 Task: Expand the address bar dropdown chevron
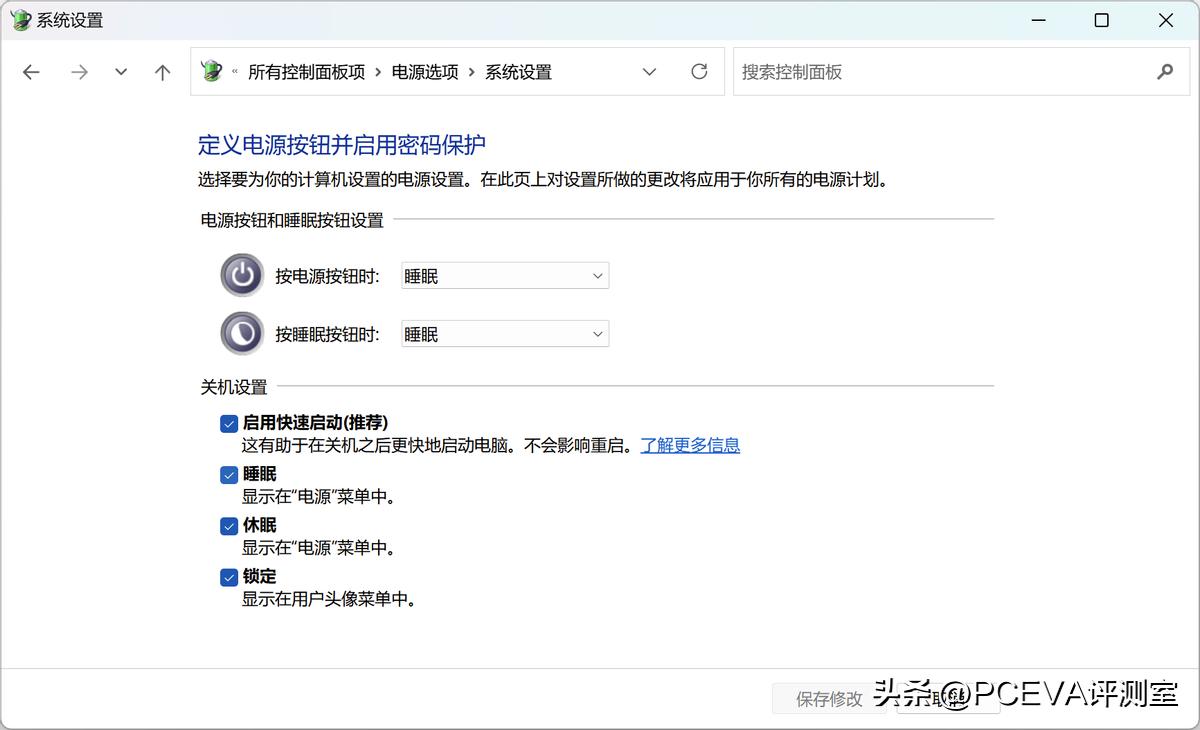pyautogui.click(x=649, y=71)
